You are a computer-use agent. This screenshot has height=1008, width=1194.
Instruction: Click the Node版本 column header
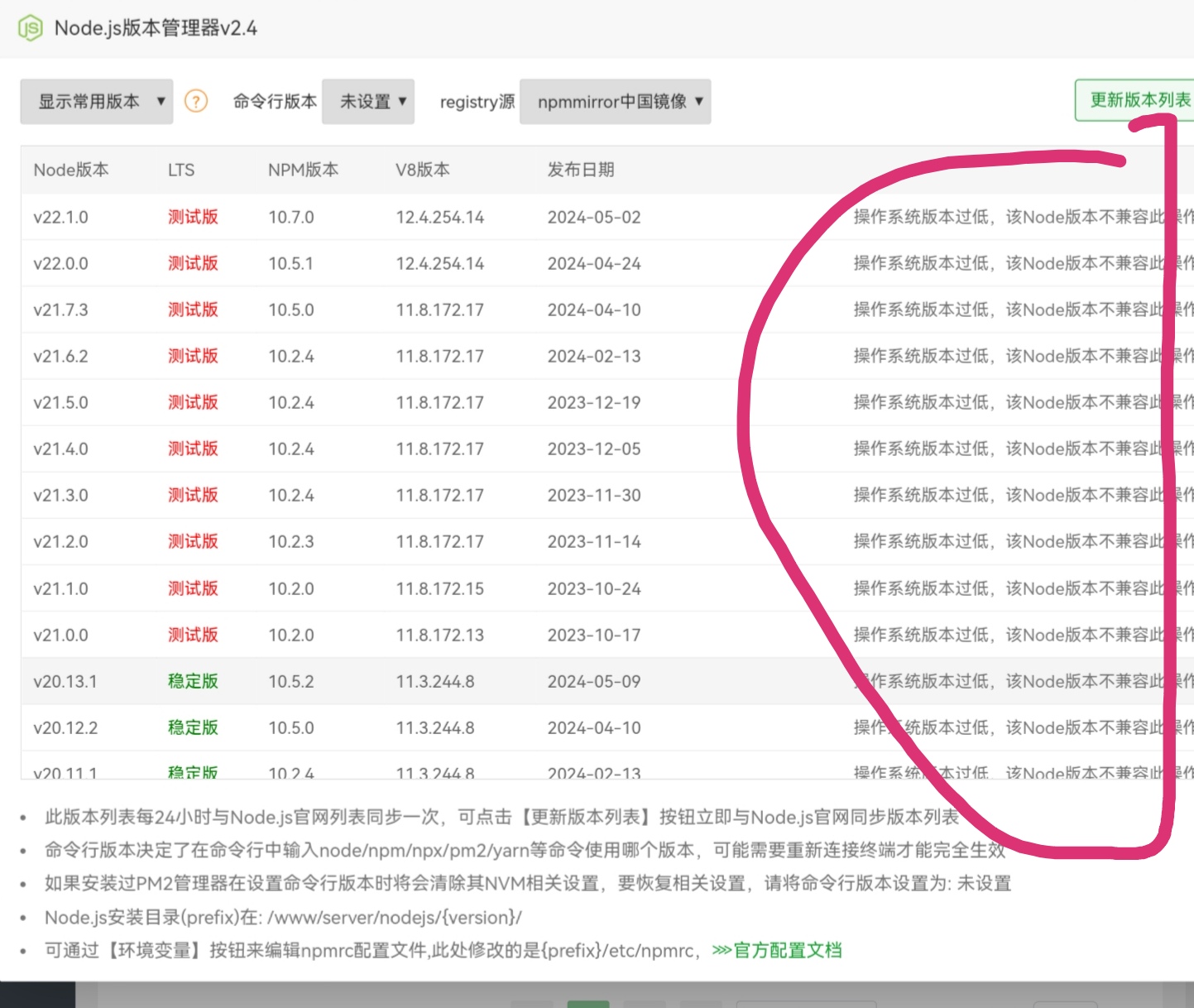point(71,170)
